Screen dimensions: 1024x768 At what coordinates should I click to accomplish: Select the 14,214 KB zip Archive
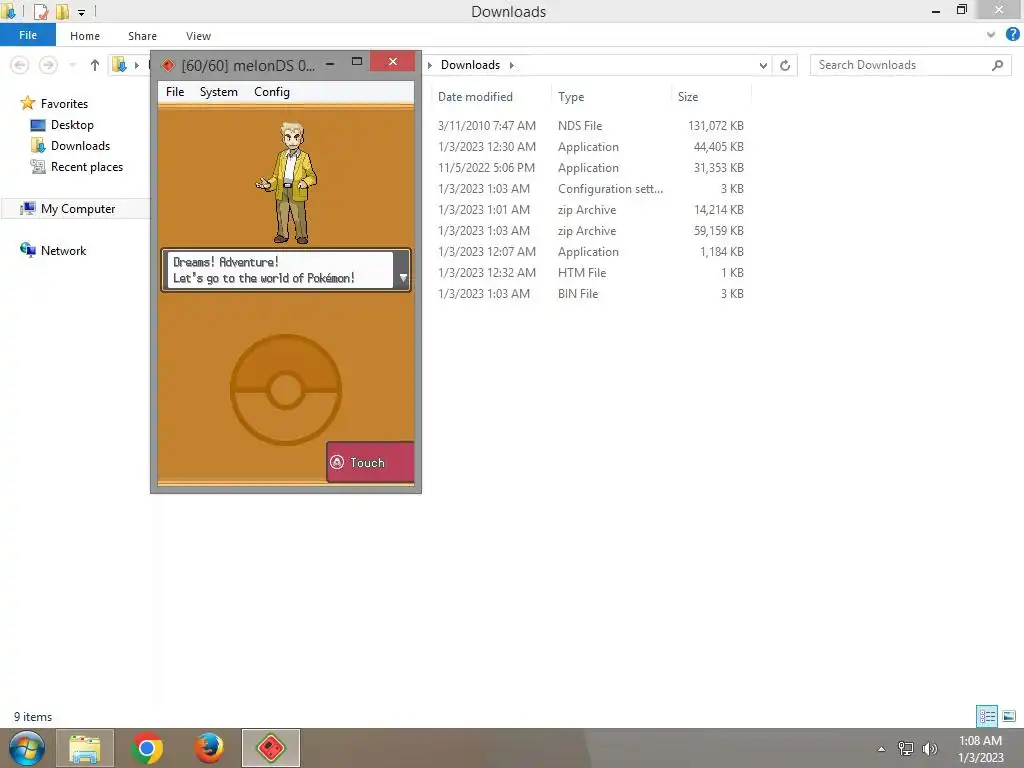pyautogui.click(x=591, y=209)
